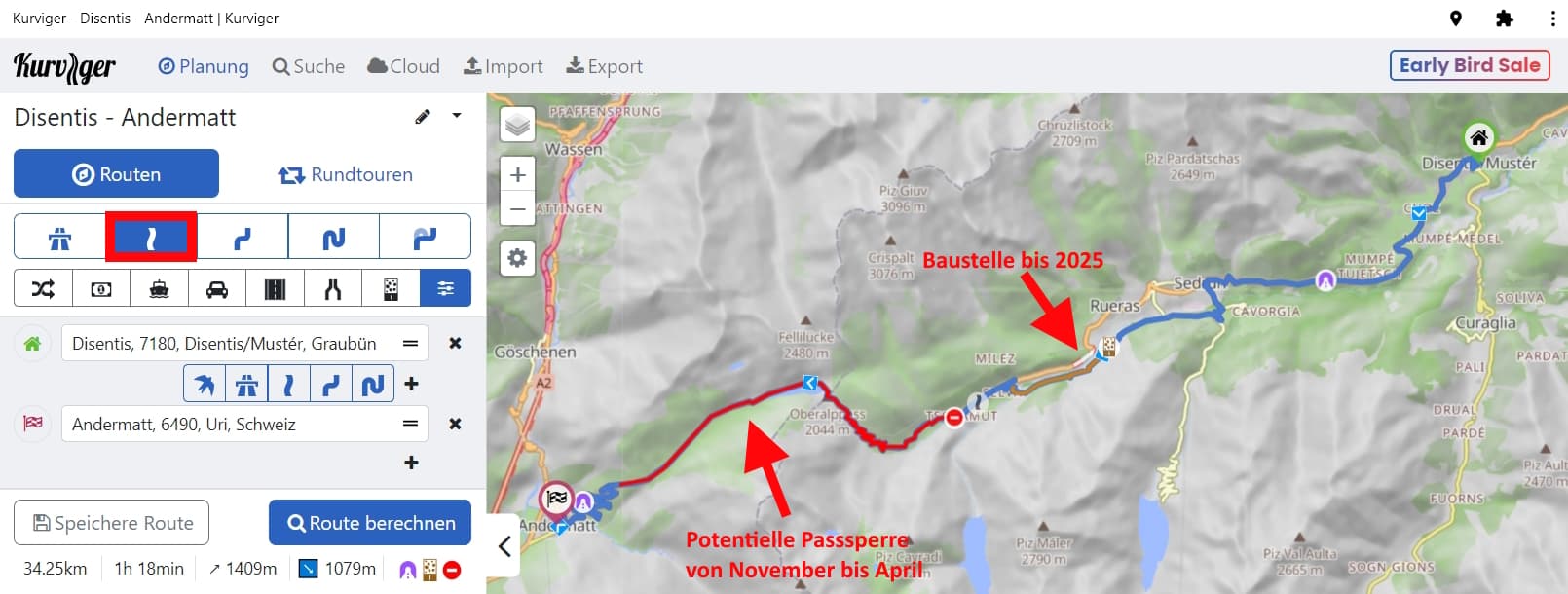Zoom in on the map
The width and height of the screenshot is (1568, 594).
tap(518, 175)
